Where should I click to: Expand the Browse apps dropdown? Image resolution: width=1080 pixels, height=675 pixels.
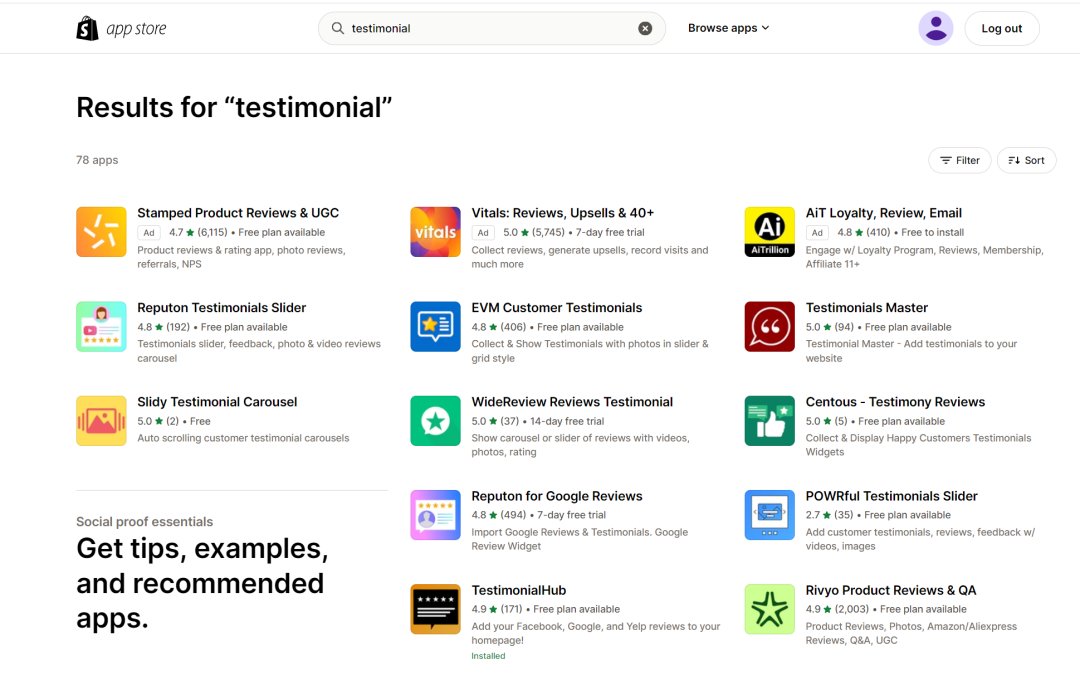tap(729, 28)
